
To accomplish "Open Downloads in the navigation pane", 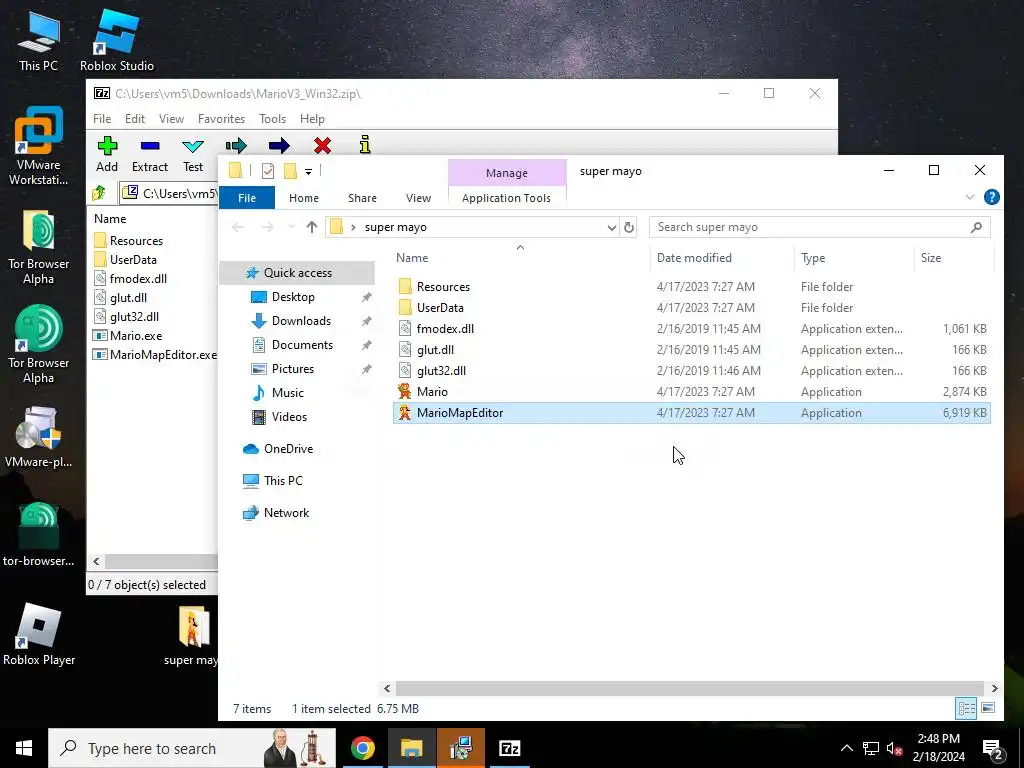I will [301, 321].
